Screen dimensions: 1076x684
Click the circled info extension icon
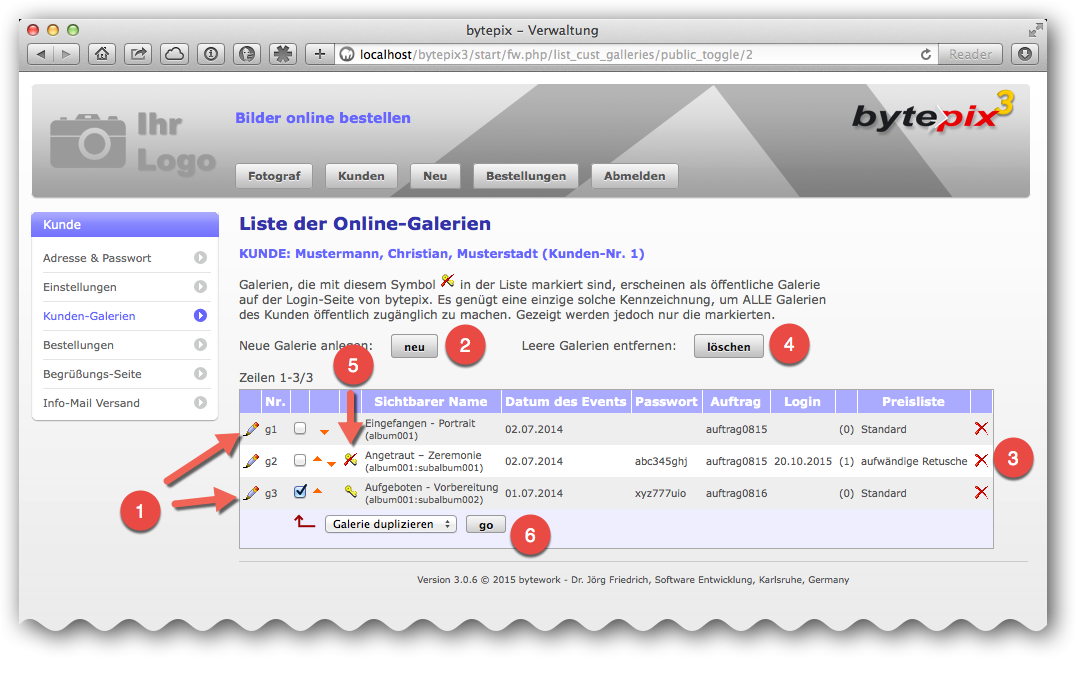coord(211,54)
